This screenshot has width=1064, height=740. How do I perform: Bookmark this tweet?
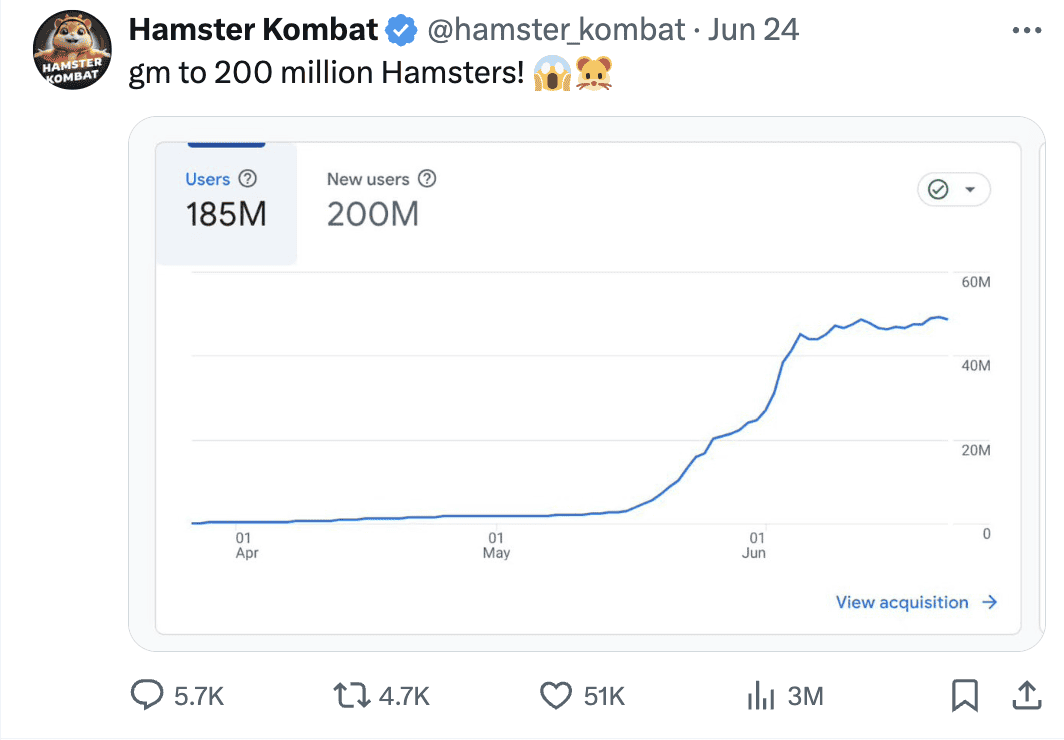click(x=964, y=695)
